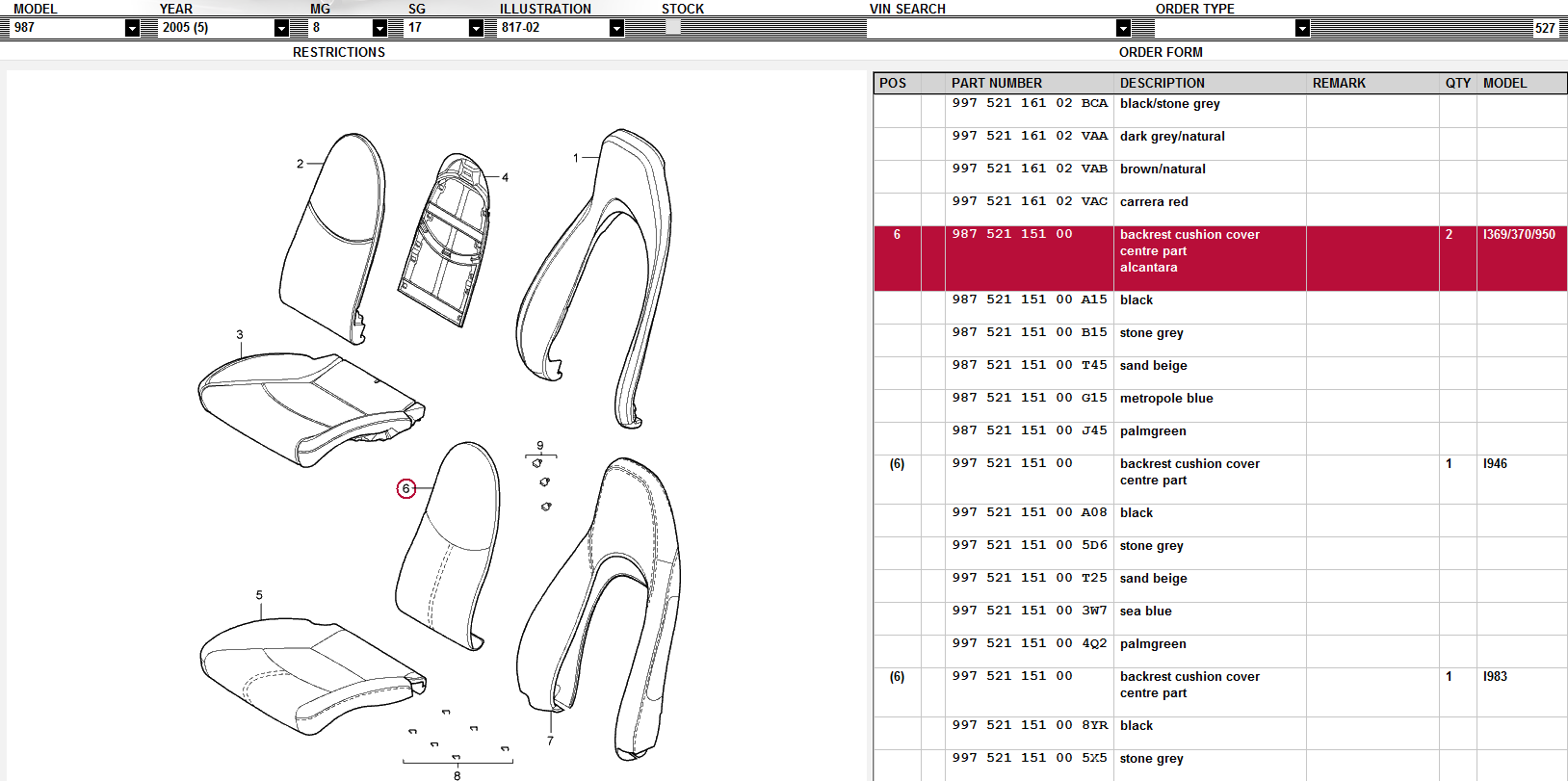Click the backrest frame part labeled 4
The width and height of the screenshot is (1568, 781).
pos(445,241)
